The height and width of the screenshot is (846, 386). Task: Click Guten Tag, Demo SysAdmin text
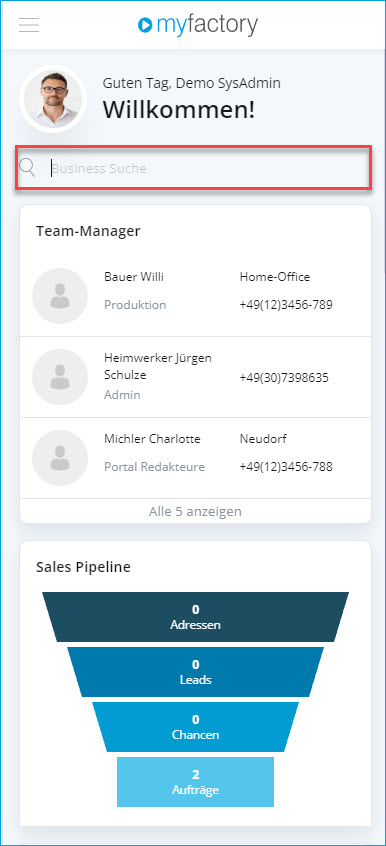point(192,83)
